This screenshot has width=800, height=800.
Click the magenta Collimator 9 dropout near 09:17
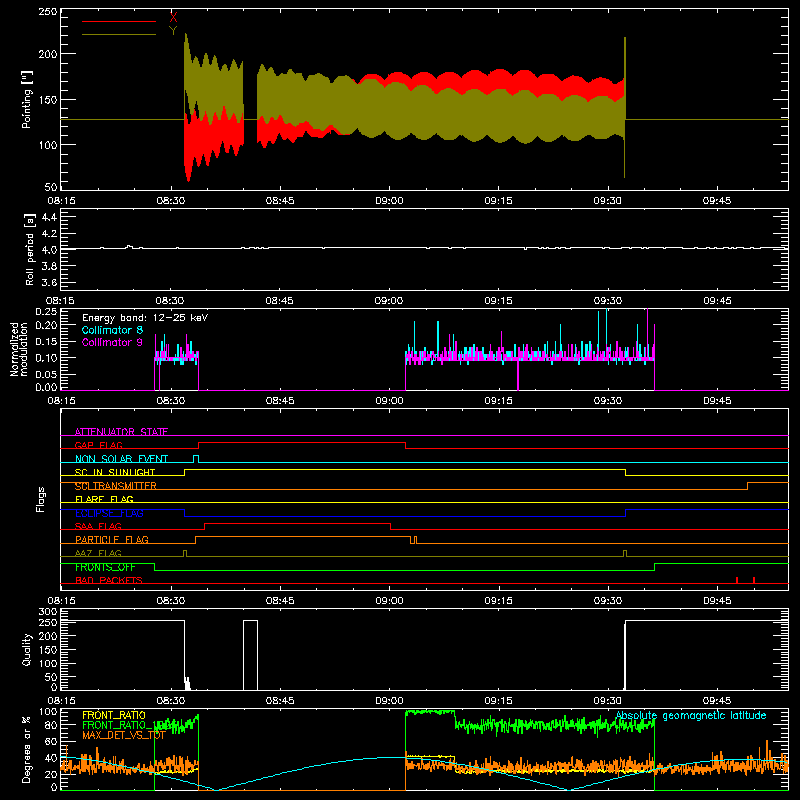point(518,375)
